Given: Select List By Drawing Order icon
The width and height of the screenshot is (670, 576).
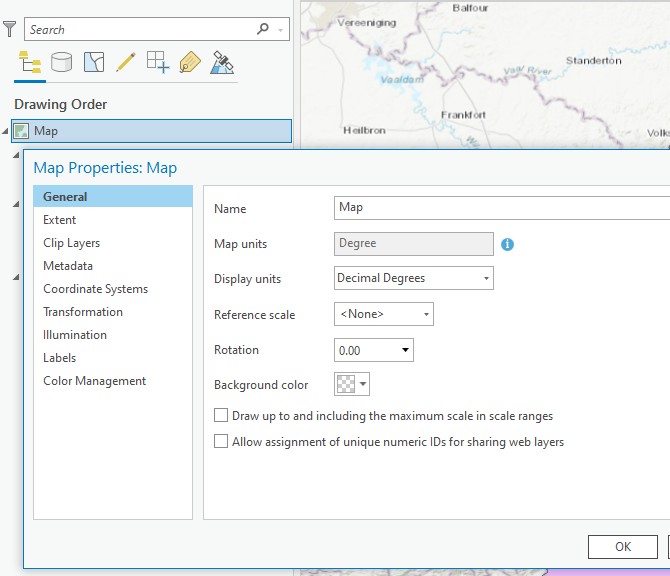Looking at the screenshot, I should tap(30, 62).
